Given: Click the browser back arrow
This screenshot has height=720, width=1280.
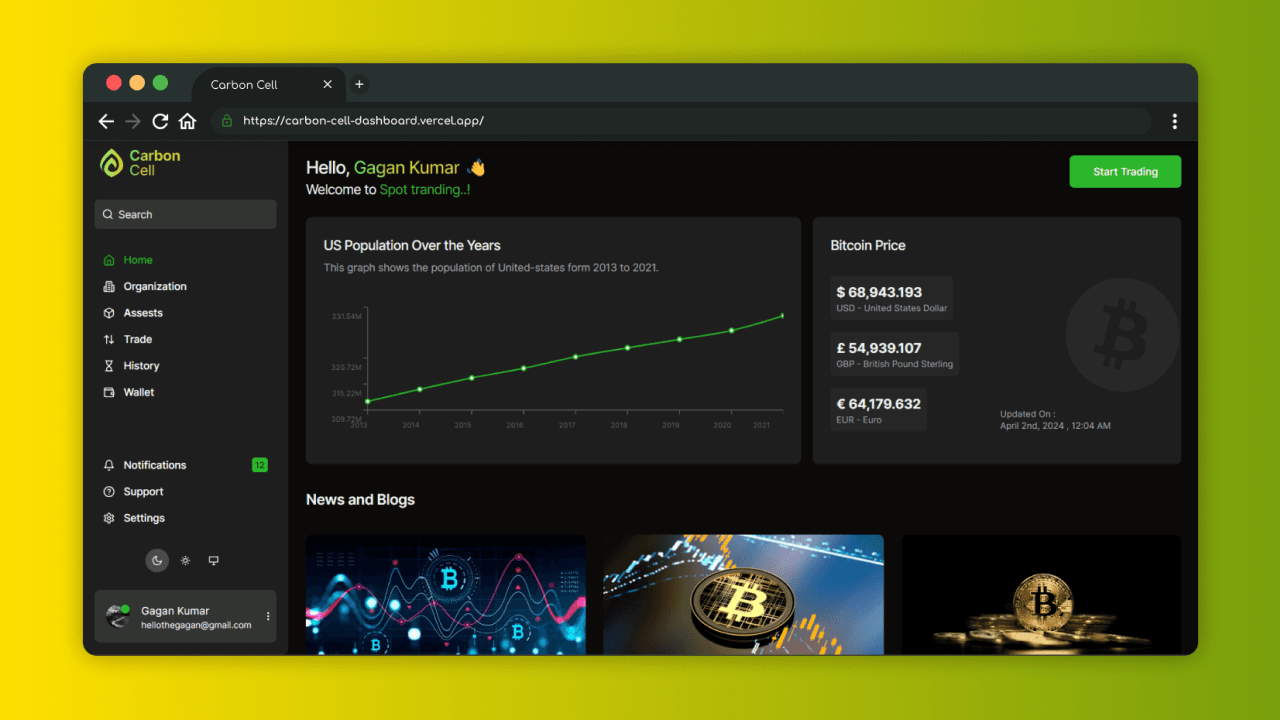Looking at the screenshot, I should click(106, 121).
